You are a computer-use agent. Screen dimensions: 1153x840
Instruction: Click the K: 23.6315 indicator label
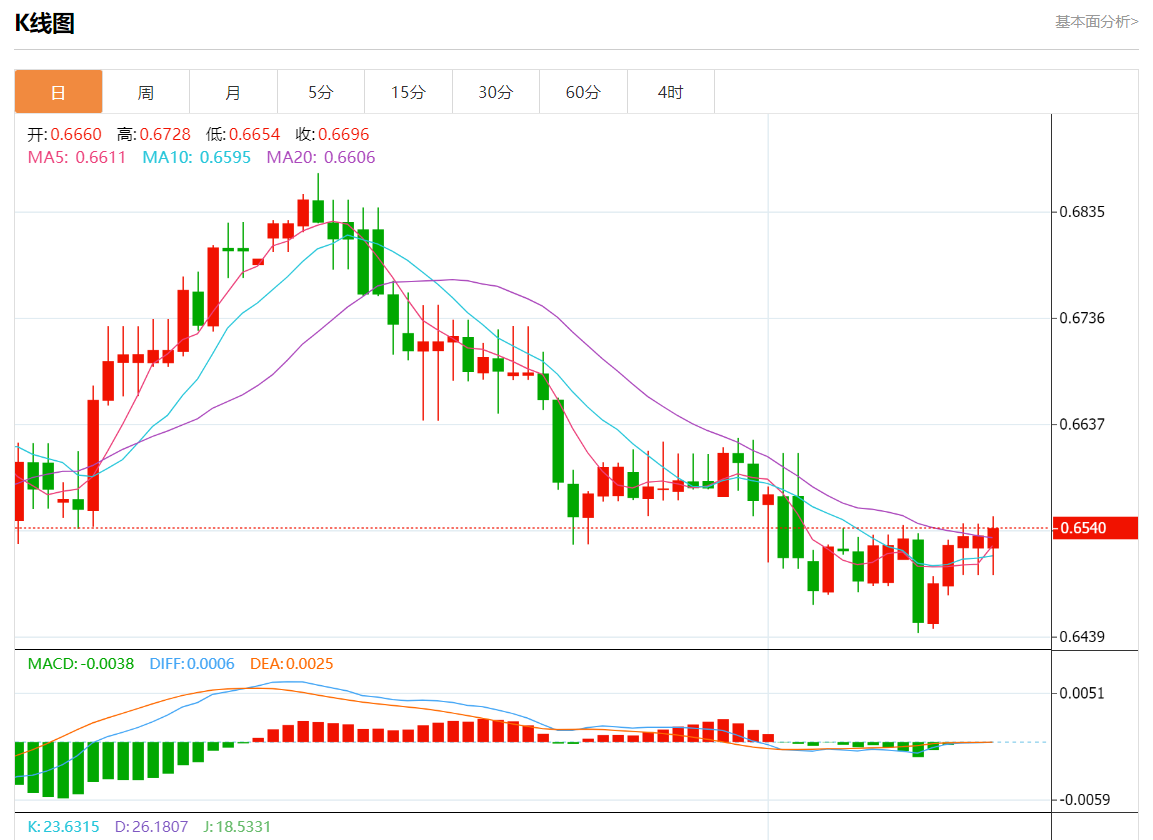(x=63, y=827)
